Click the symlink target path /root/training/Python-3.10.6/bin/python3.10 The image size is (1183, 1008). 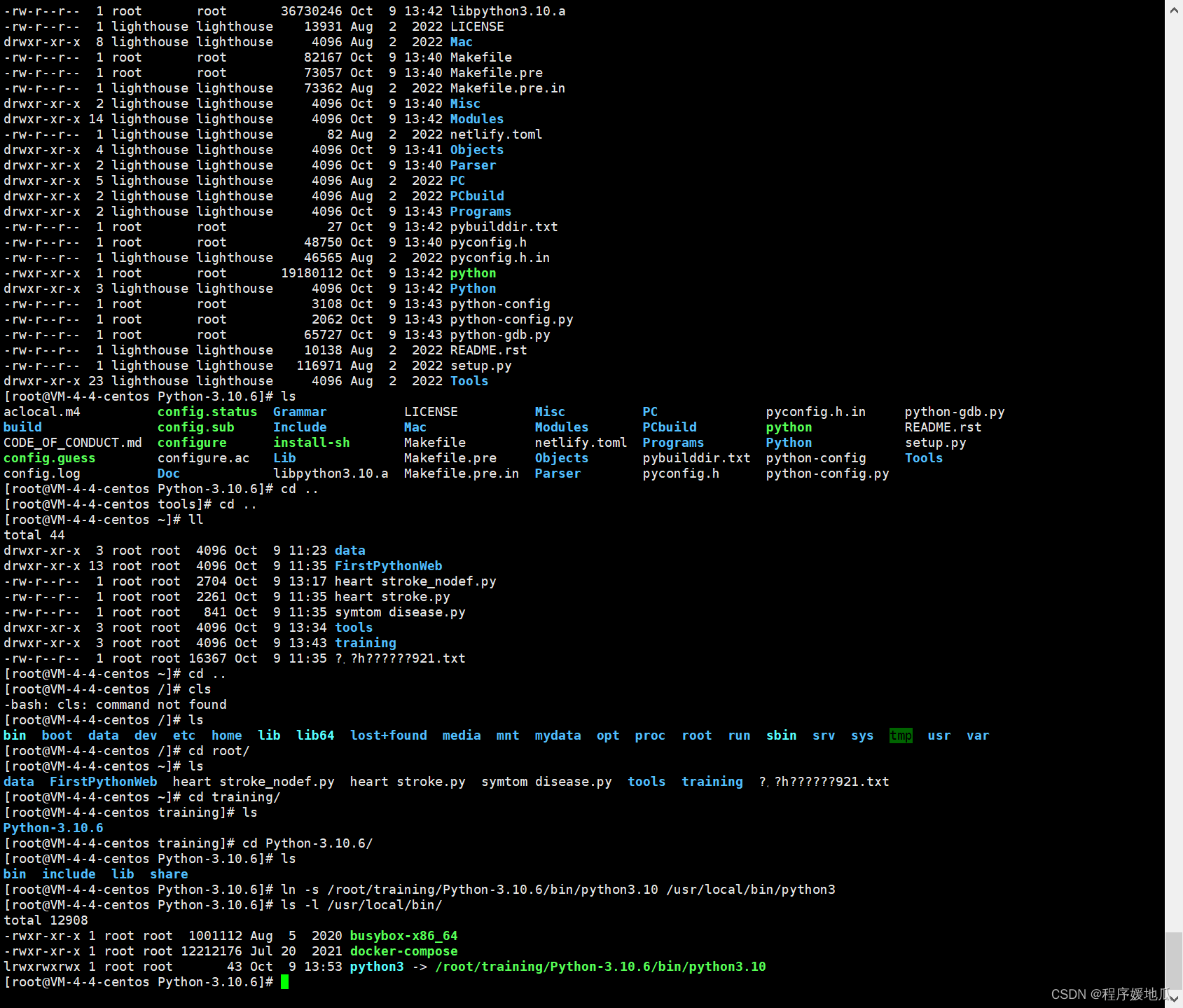point(600,967)
